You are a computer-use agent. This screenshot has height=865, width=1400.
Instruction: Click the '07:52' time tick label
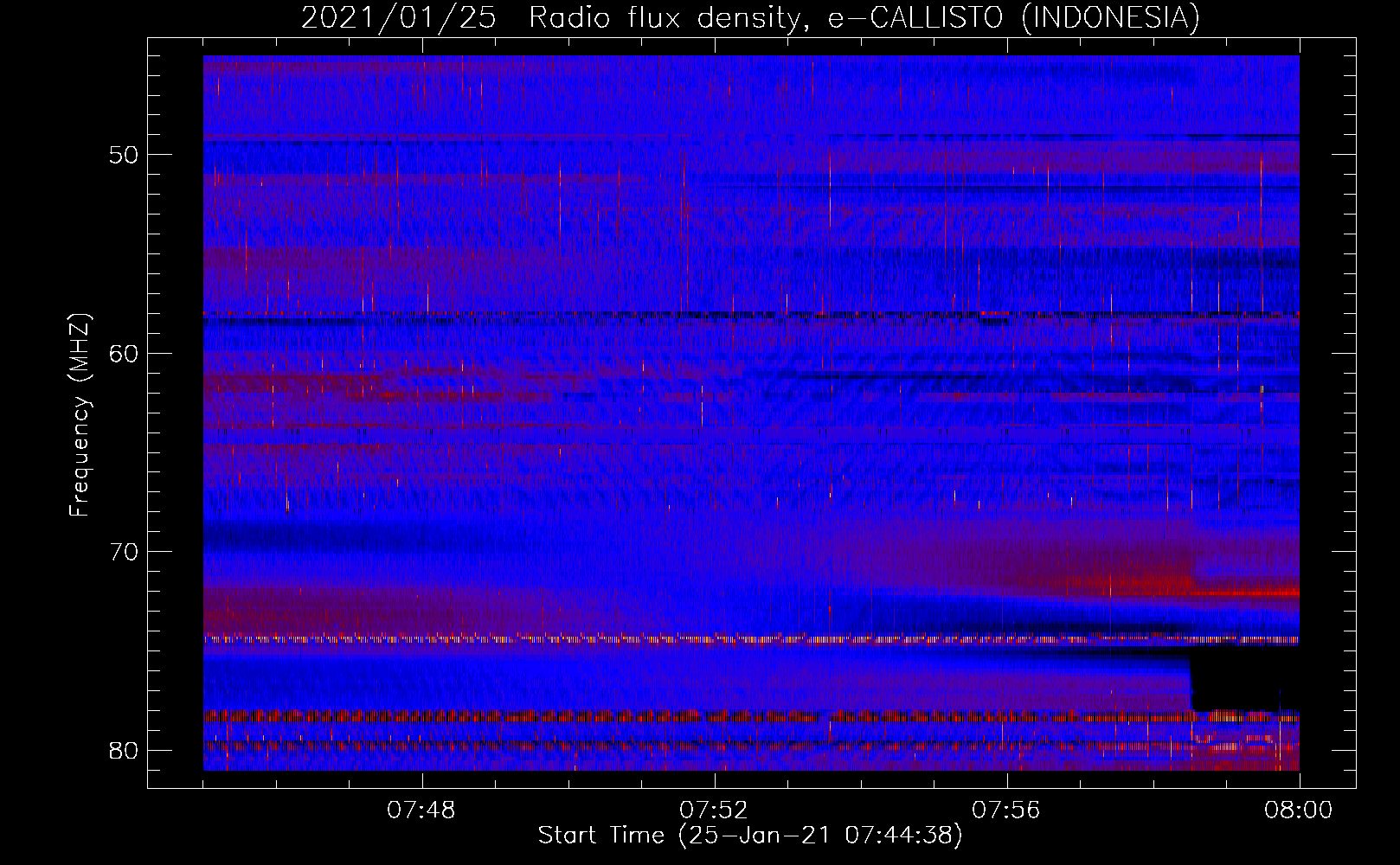pyautogui.click(x=714, y=811)
